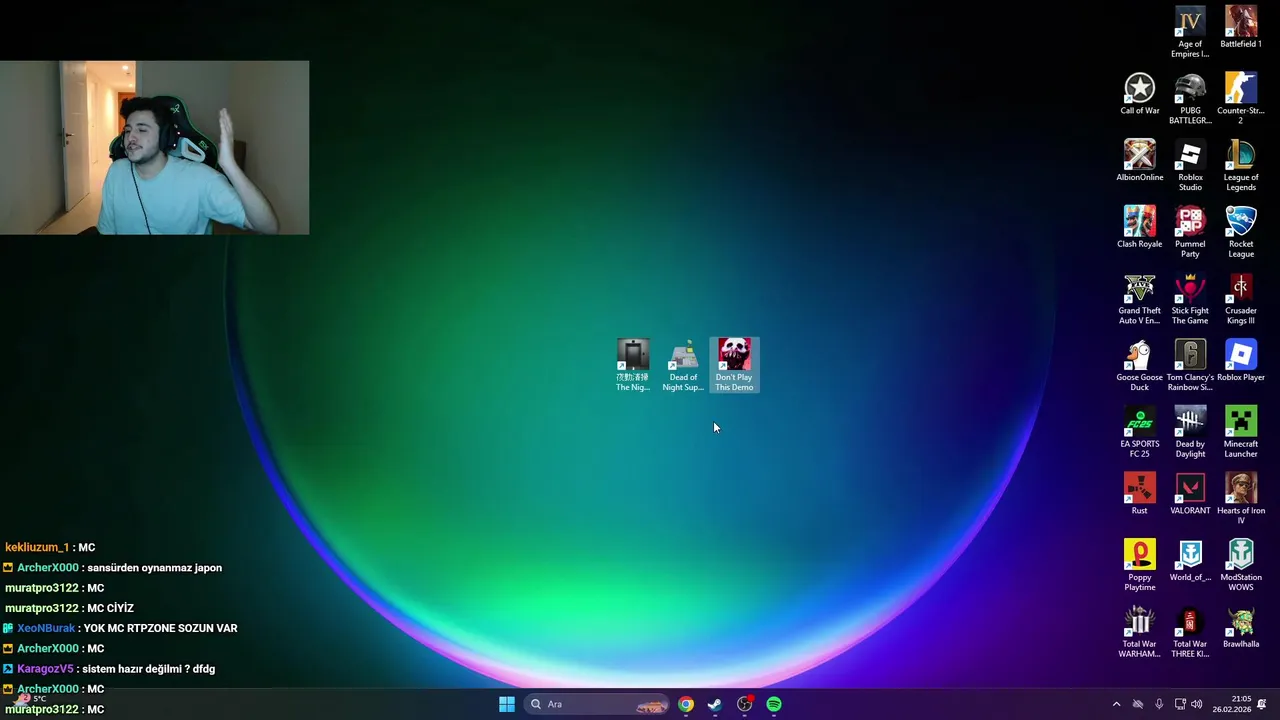
Task: Open Age of Empires desktop shortcut
Action: tap(1190, 32)
